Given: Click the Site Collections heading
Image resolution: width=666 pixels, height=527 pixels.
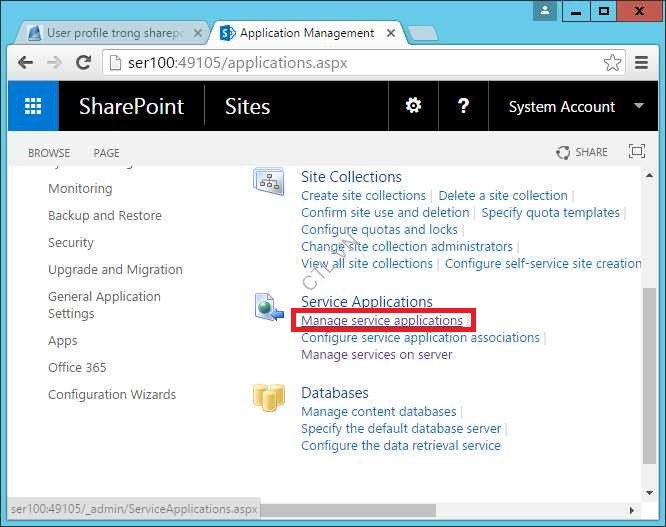Looking at the screenshot, I should coord(351,177).
